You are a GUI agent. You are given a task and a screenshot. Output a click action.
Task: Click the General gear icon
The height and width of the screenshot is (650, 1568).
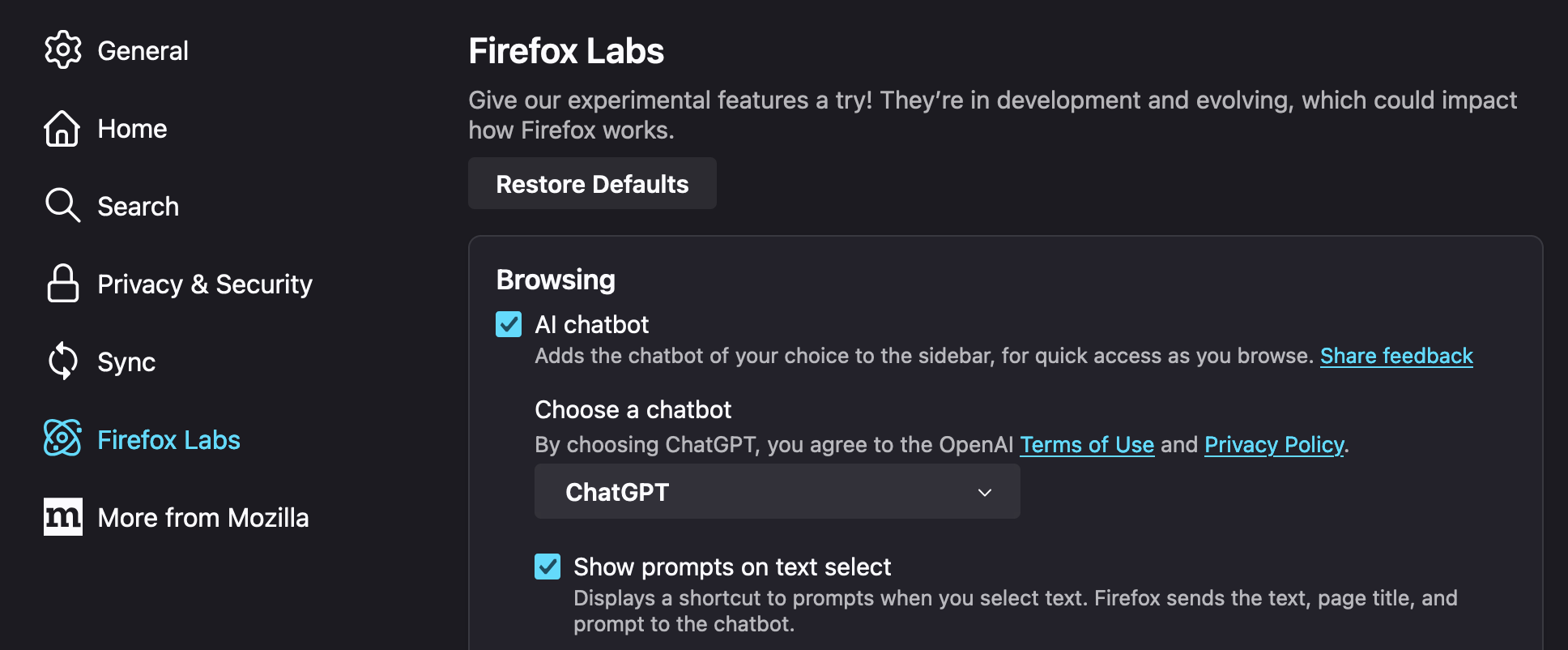tap(63, 50)
